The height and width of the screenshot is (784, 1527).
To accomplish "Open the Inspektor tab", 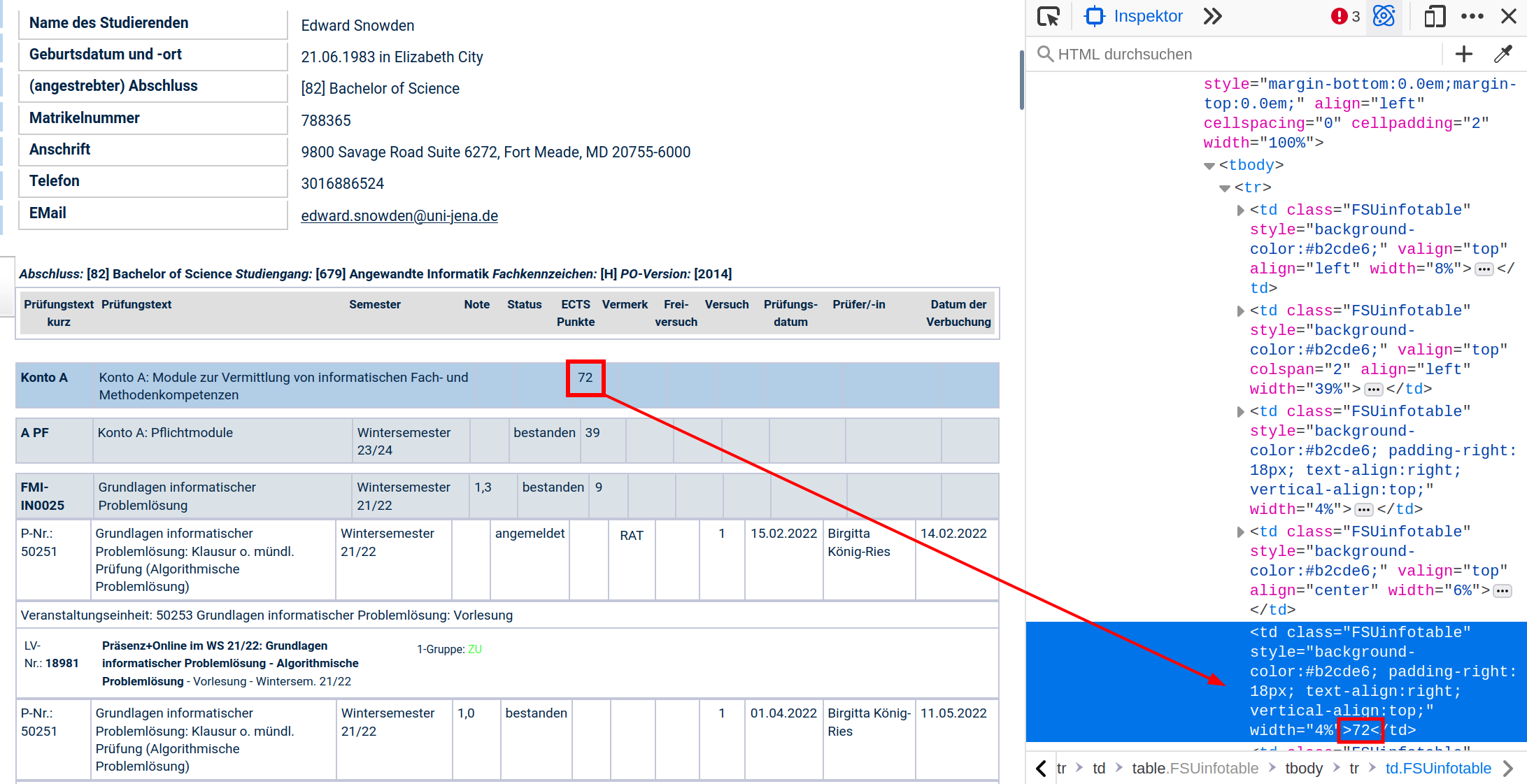I will [1133, 16].
